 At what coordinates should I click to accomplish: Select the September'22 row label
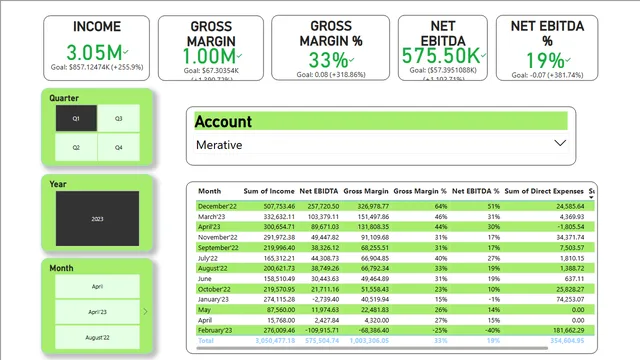218,248
